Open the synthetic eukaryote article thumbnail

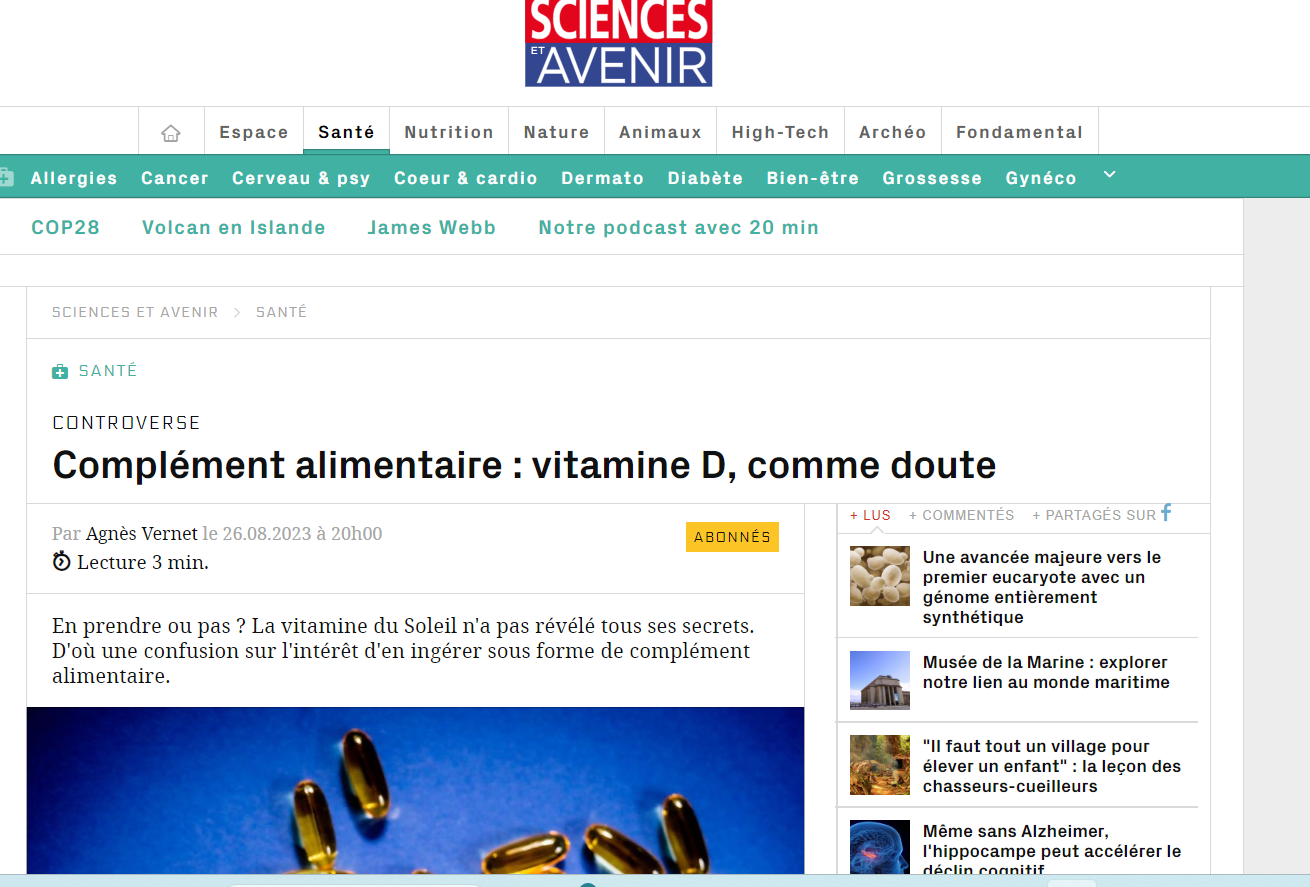880,576
